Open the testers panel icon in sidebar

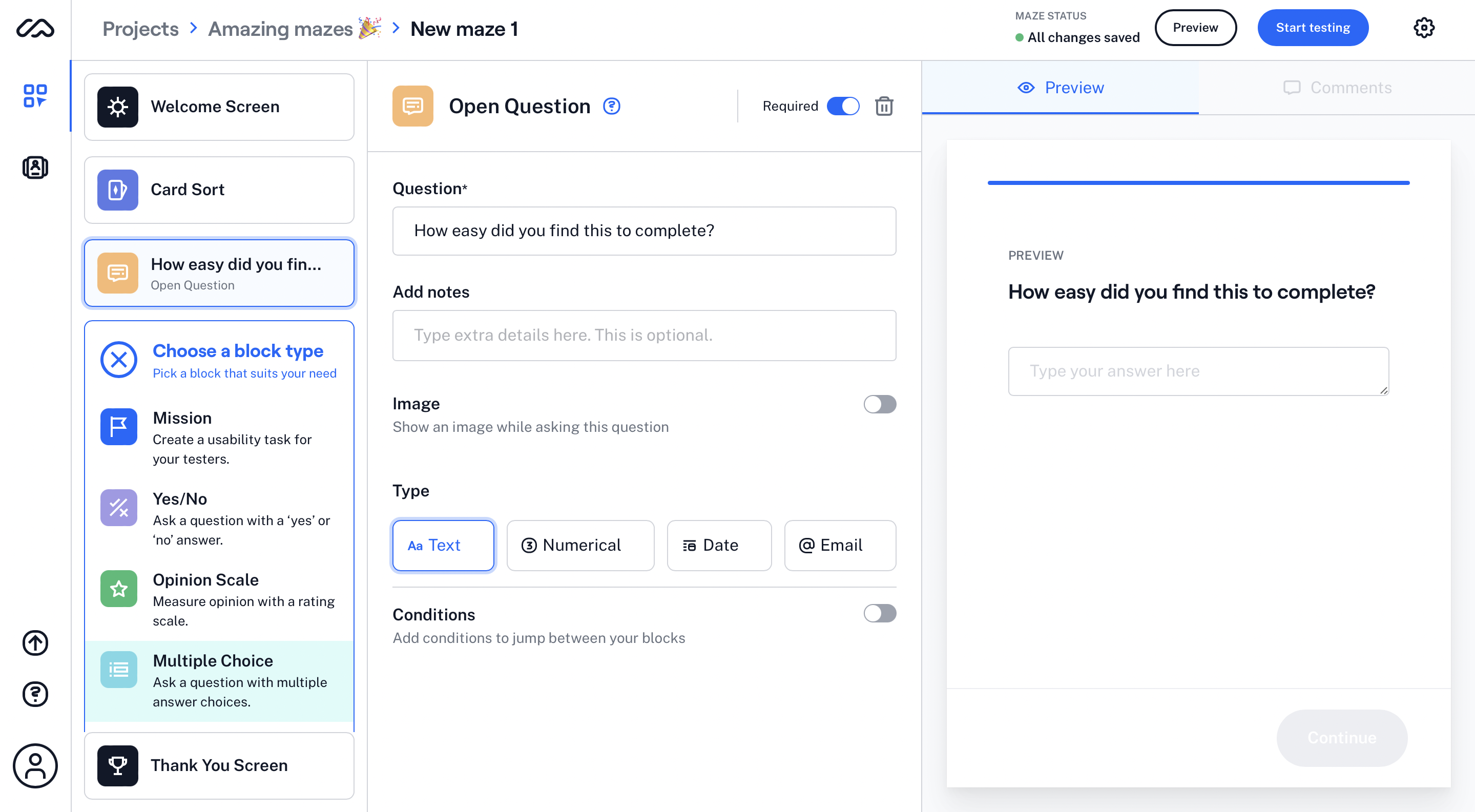click(x=35, y=167)
